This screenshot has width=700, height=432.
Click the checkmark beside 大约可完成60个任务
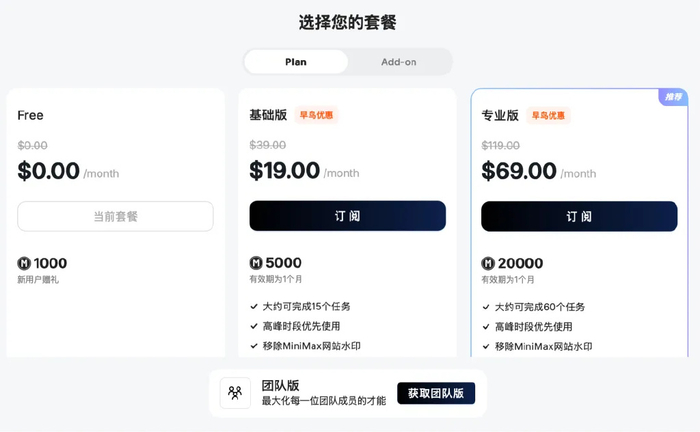[x=486, y=306]
